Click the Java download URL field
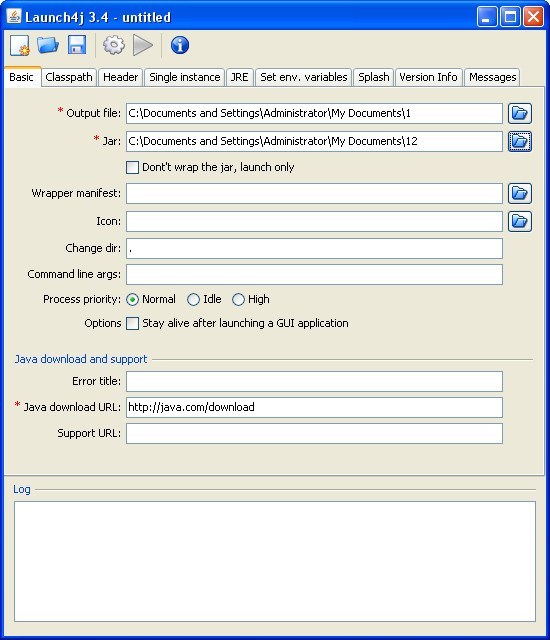Screen dimensions: 550x640 [314, 407]
